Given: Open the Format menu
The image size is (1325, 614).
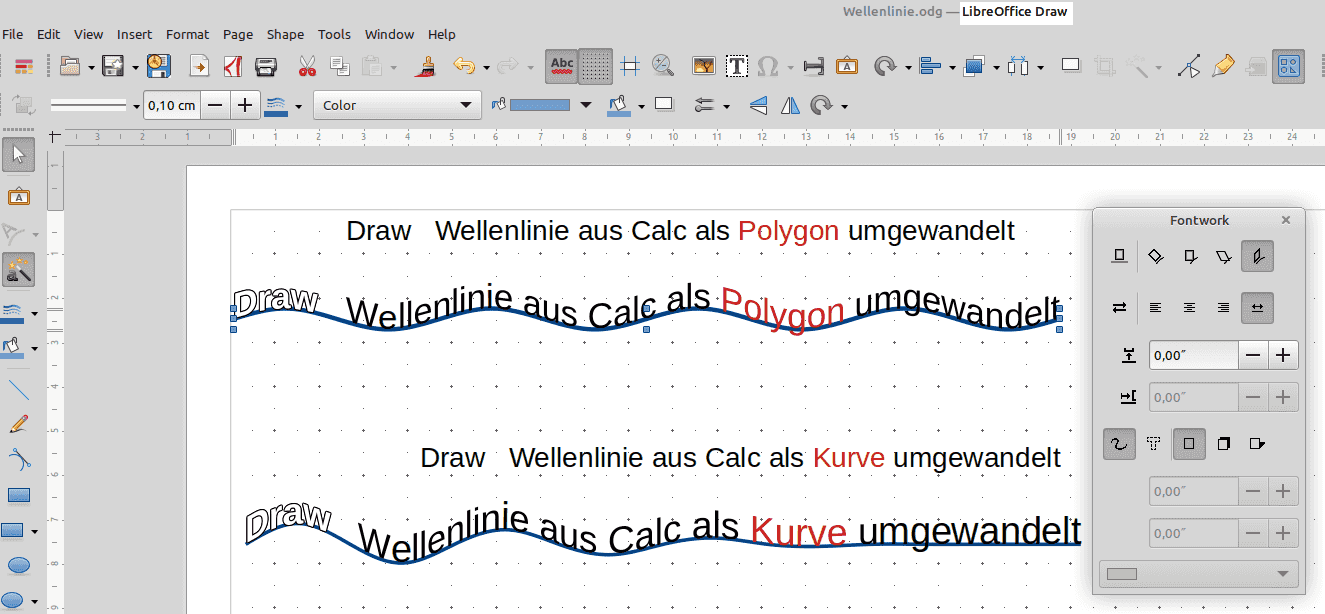Looking at the screenshot, I should point(187,34).
